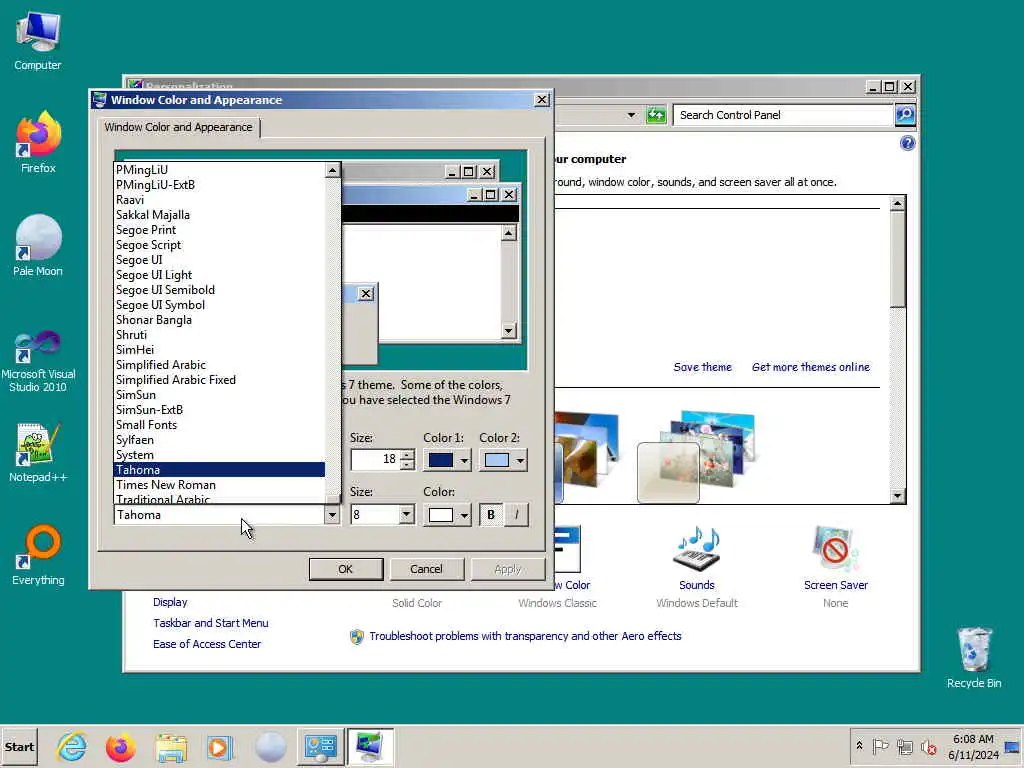Select Segoe UI in font list
The width and height of the screenshot is (1024, 768).
(219, 260)
